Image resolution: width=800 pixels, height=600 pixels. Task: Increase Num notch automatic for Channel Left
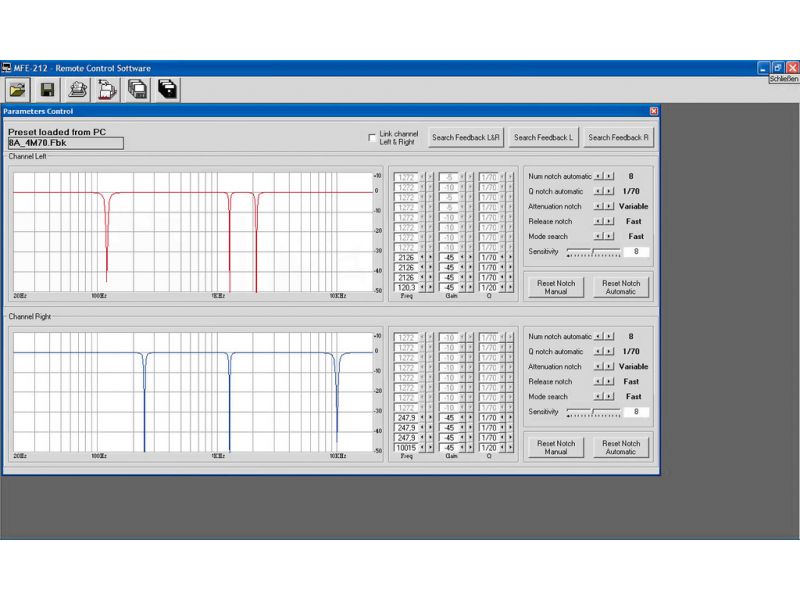610,176
